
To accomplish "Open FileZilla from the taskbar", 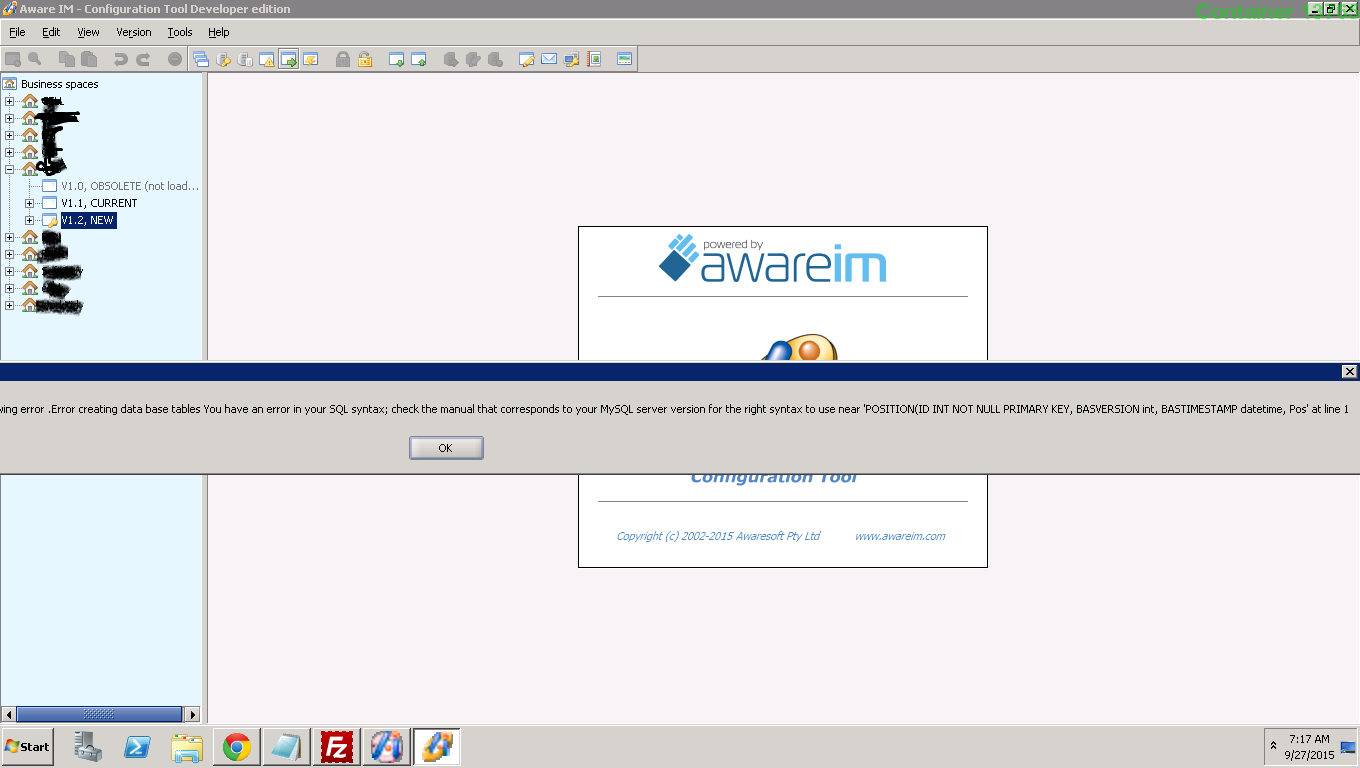I will click(338, 747).
